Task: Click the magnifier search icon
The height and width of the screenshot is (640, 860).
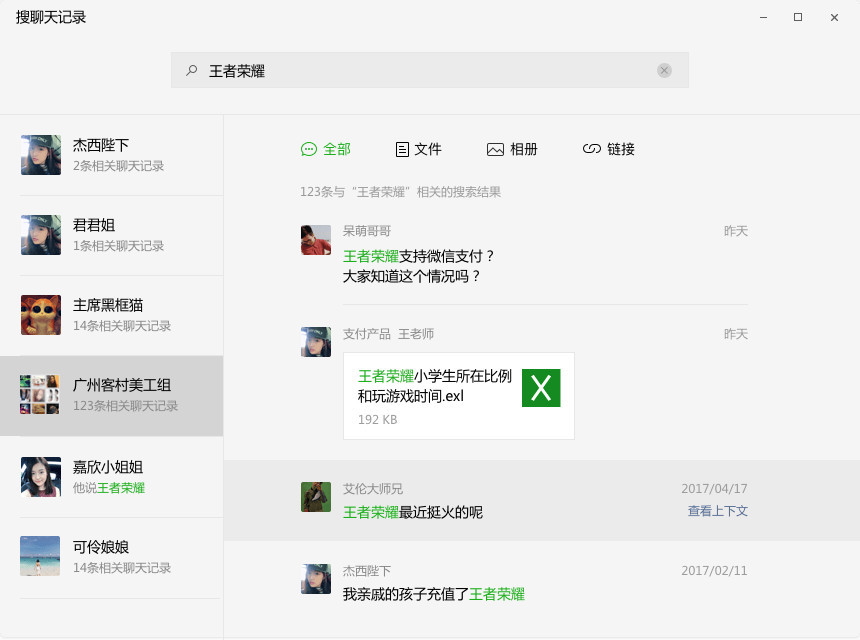Action: tap(192, 70)
